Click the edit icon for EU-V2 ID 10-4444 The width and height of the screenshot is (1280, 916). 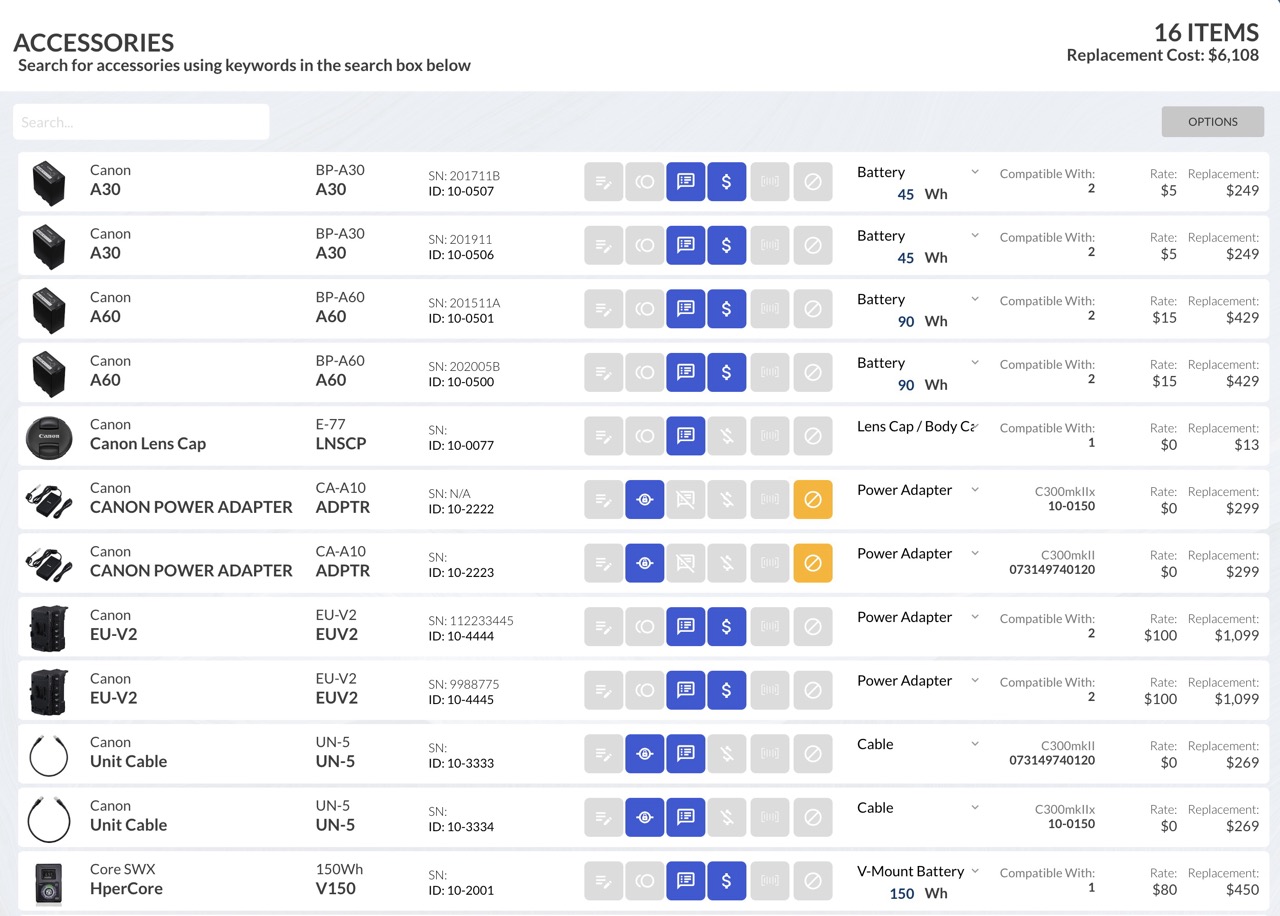604,626
